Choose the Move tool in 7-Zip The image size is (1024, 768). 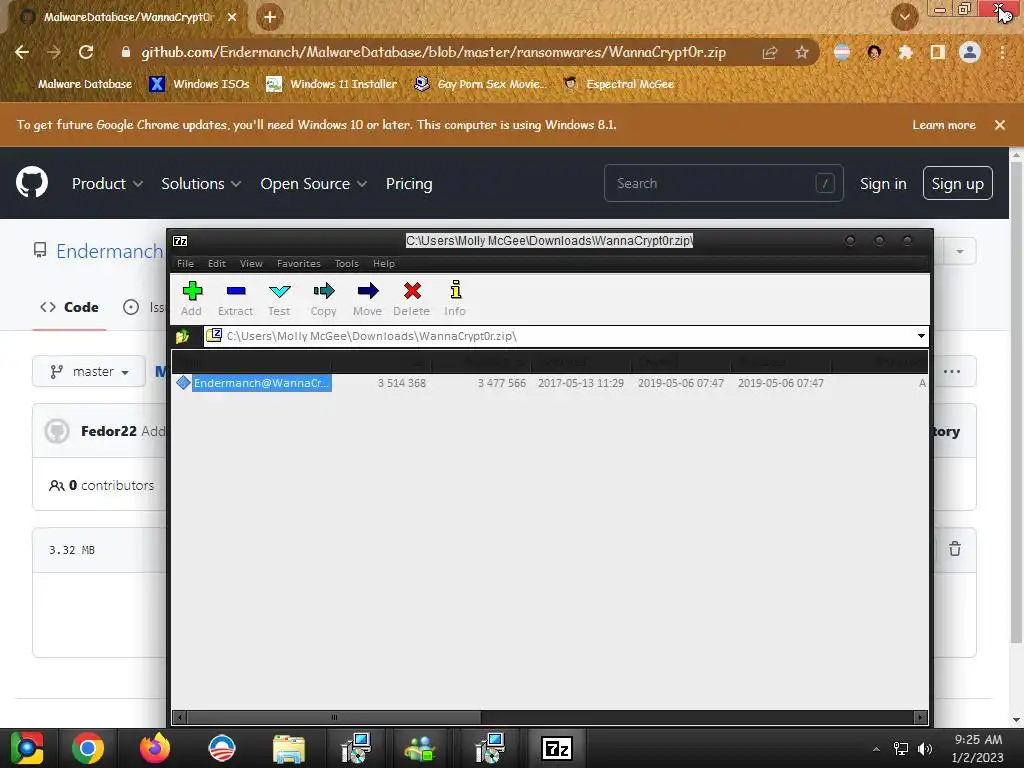(368, 298)
